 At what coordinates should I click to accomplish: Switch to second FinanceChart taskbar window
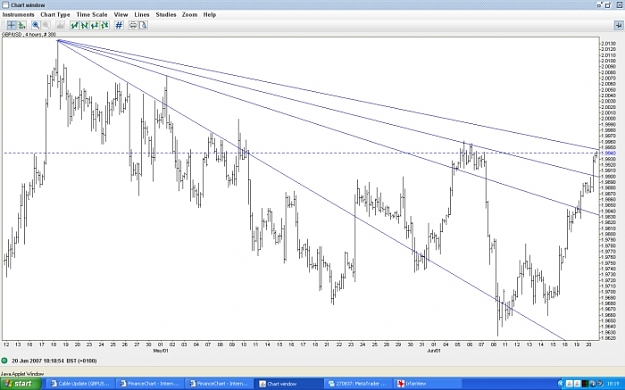(220, 384)
